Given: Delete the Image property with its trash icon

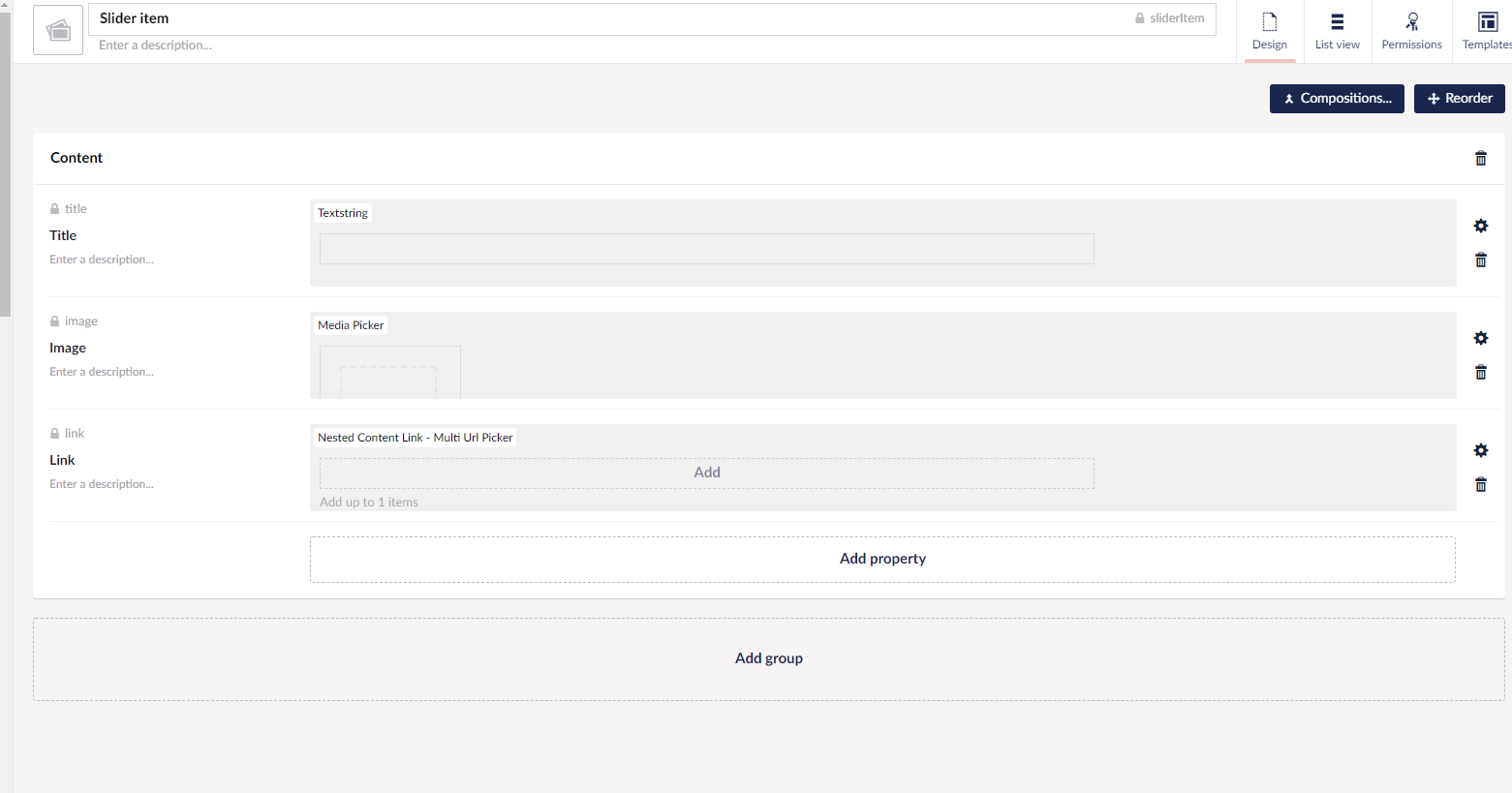Looking at the screenshot, I should [1480, 372].
